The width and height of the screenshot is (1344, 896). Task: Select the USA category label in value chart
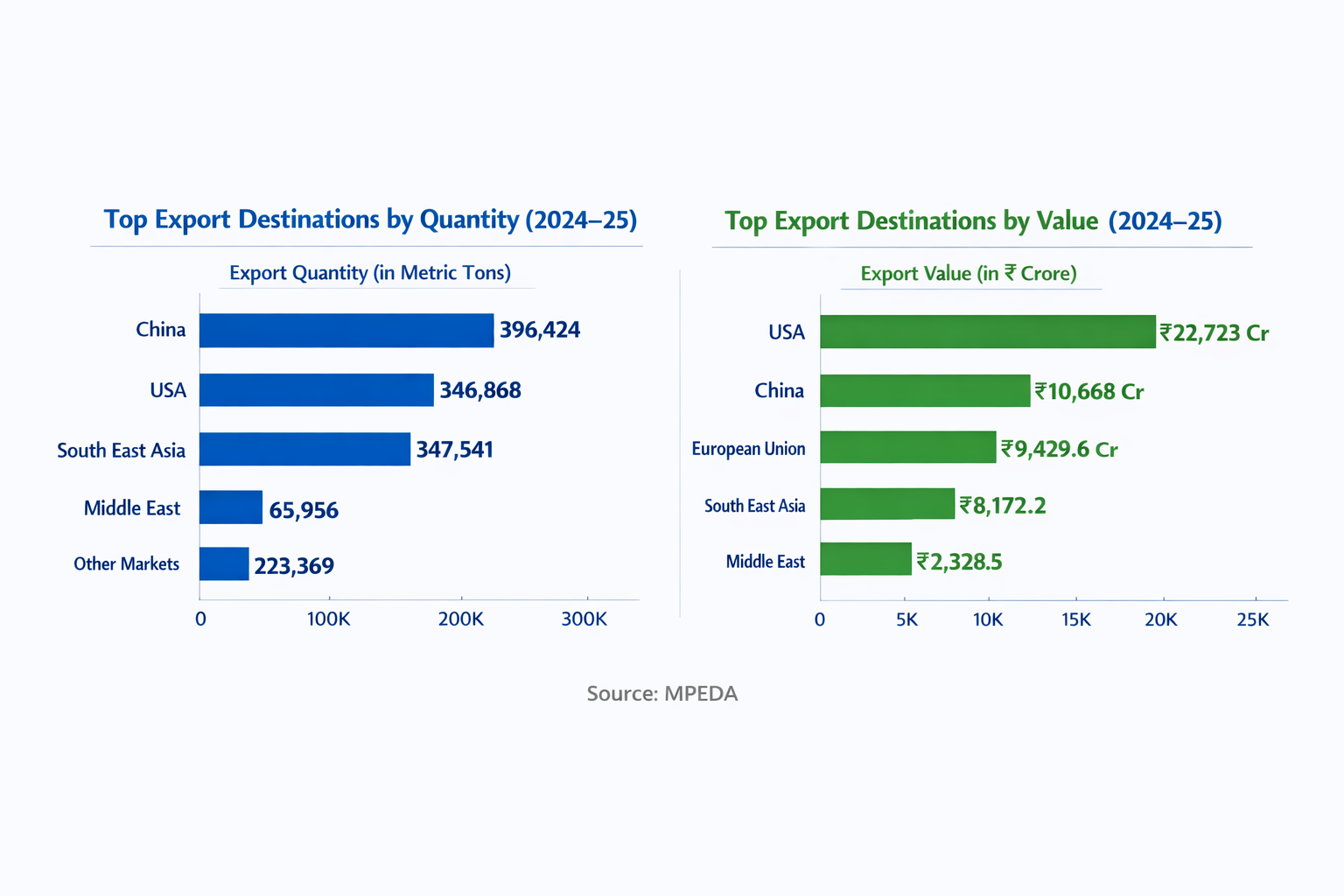(x=786, y=332)
